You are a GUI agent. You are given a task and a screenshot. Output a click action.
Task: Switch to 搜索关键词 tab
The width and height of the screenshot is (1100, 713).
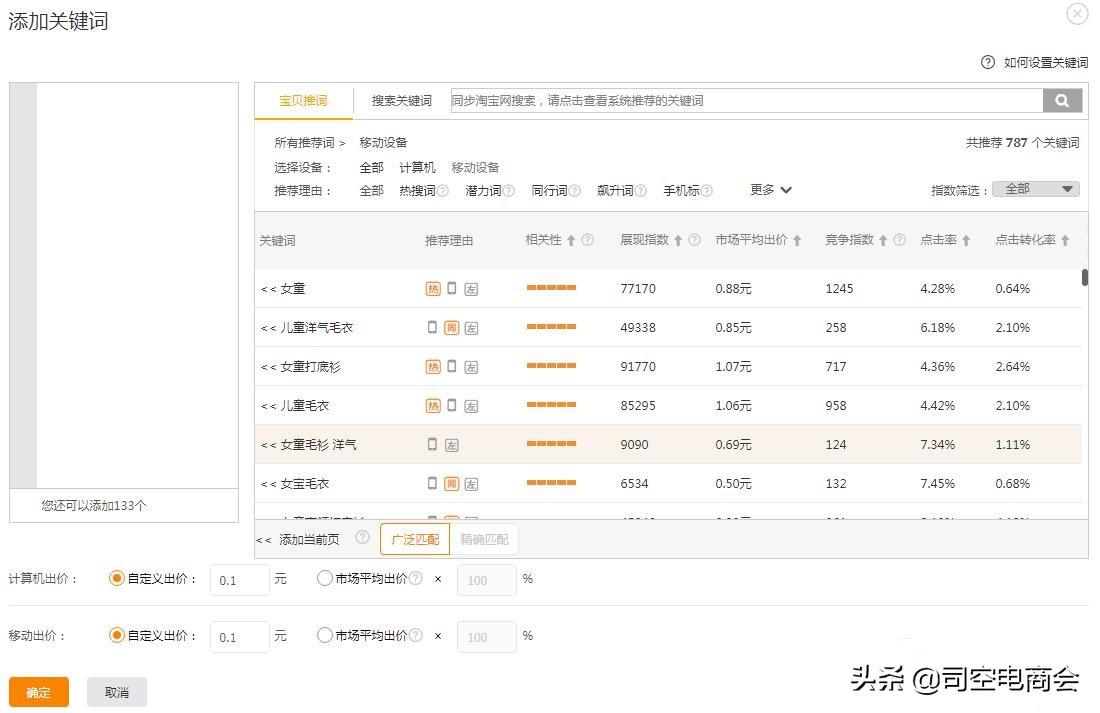pos(401,101)
